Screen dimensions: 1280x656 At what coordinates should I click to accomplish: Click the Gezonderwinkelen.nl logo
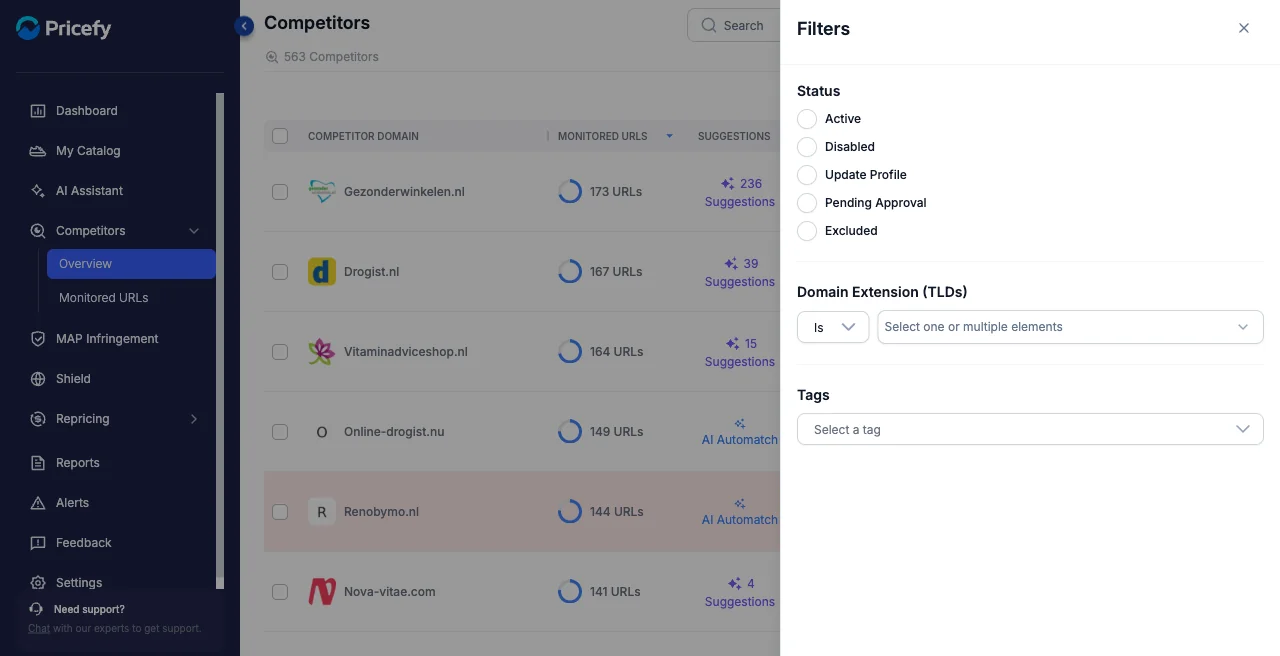click(x=322, y=192)
